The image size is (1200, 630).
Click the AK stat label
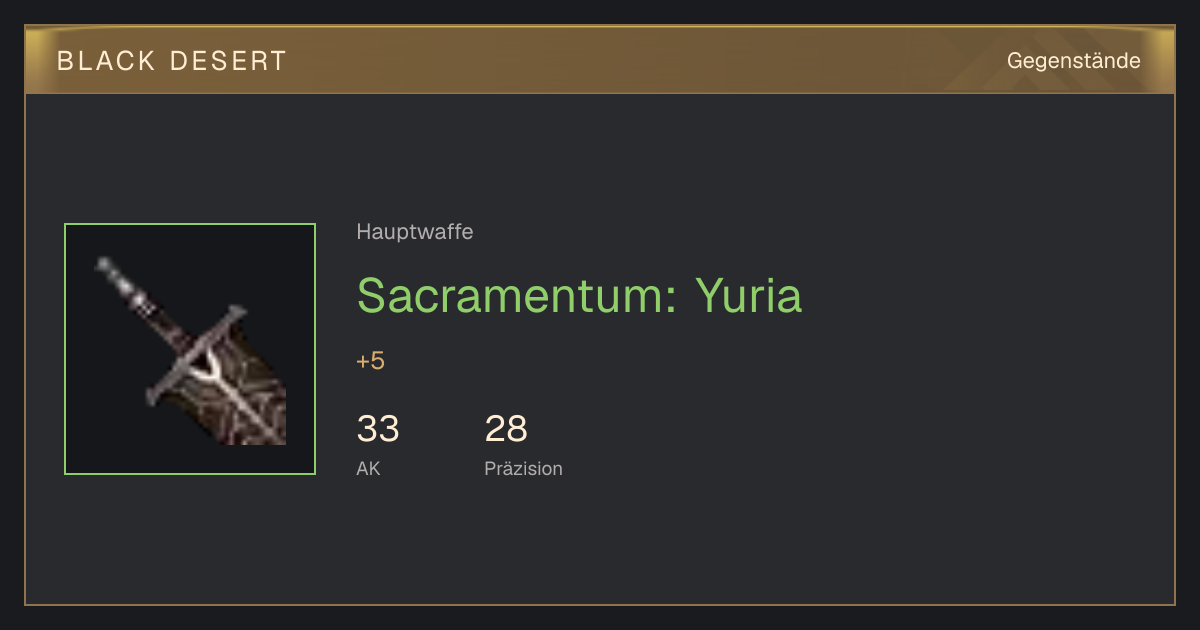(x=368, y=468)
